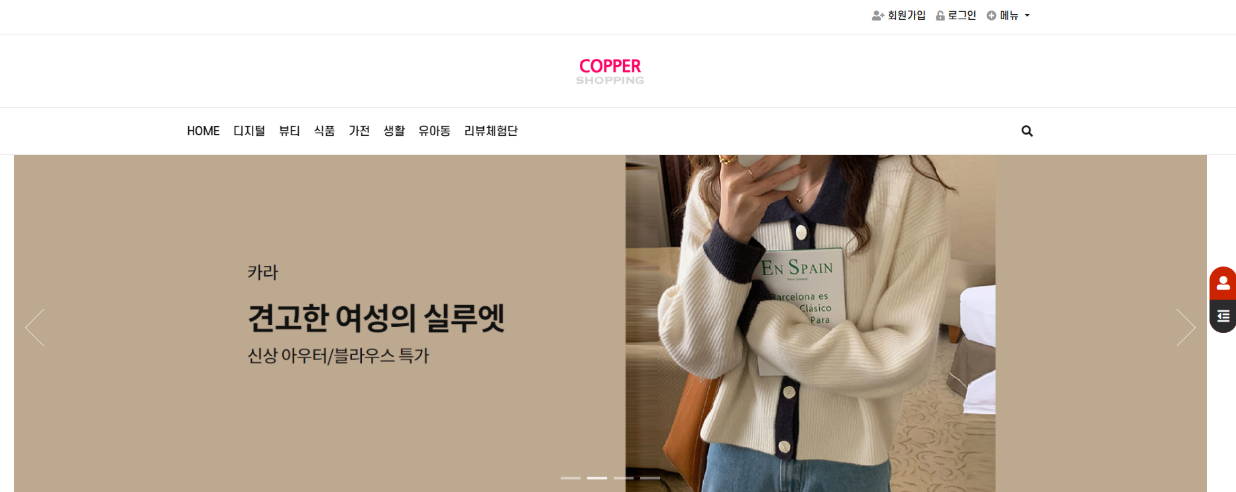Open the 리뷰체험단 menu item
This screenshot has height=492, width=1236.
[491, 131]
